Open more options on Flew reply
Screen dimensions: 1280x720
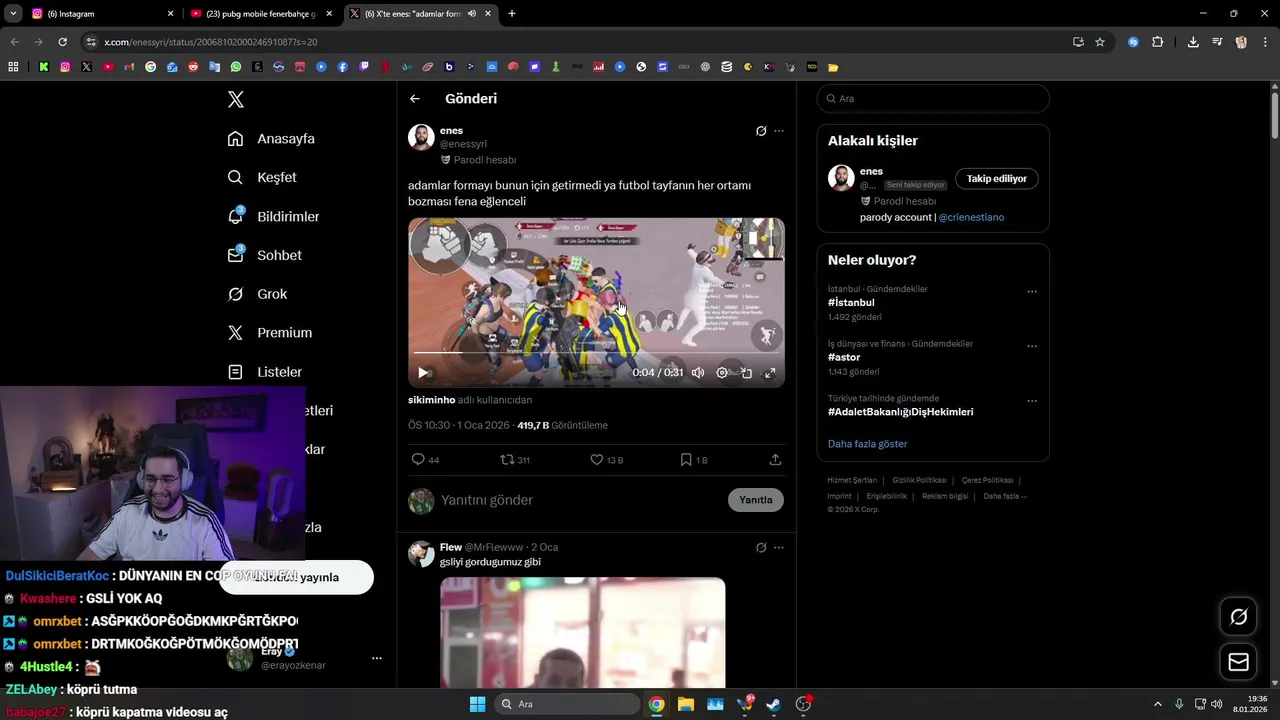coord(779,548)
